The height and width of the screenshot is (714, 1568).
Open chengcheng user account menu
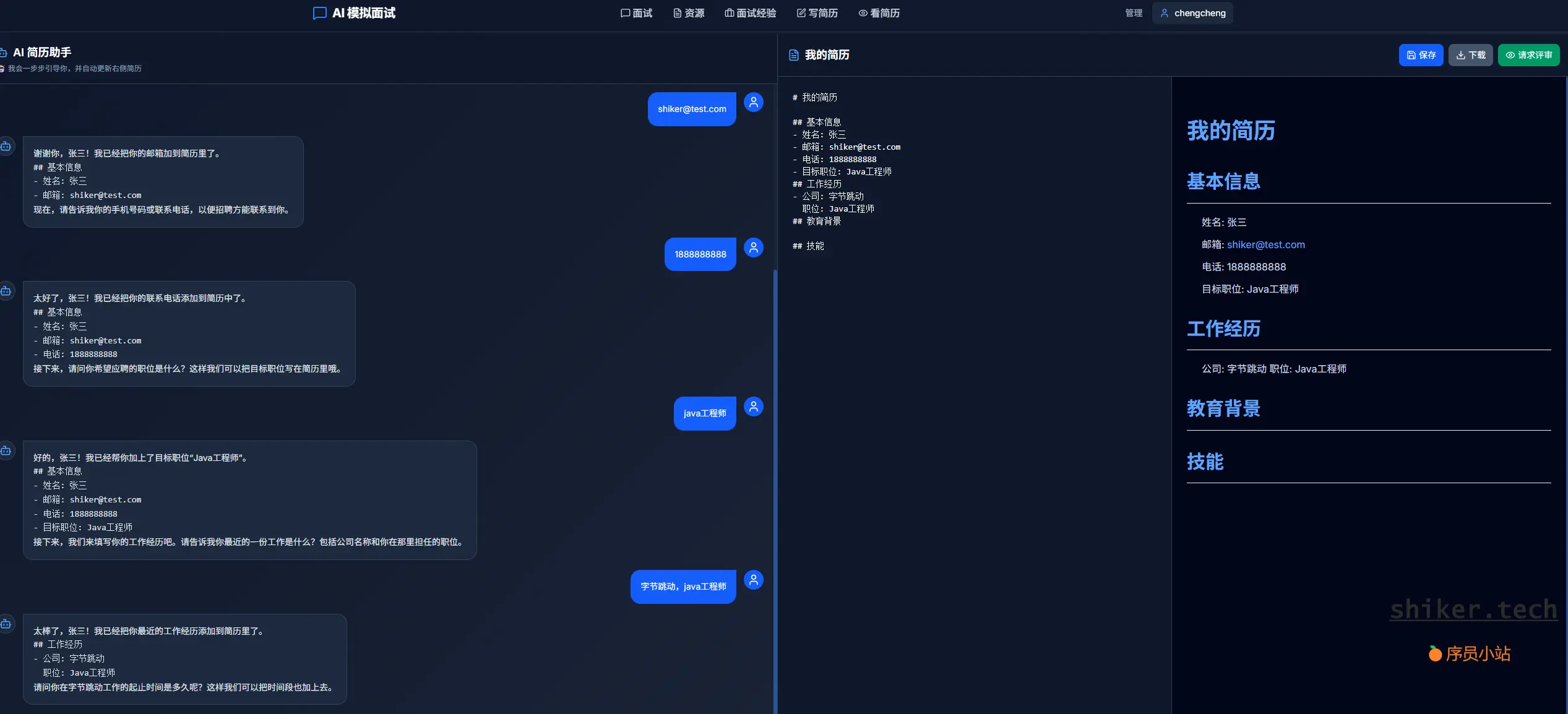(1192, 13)
